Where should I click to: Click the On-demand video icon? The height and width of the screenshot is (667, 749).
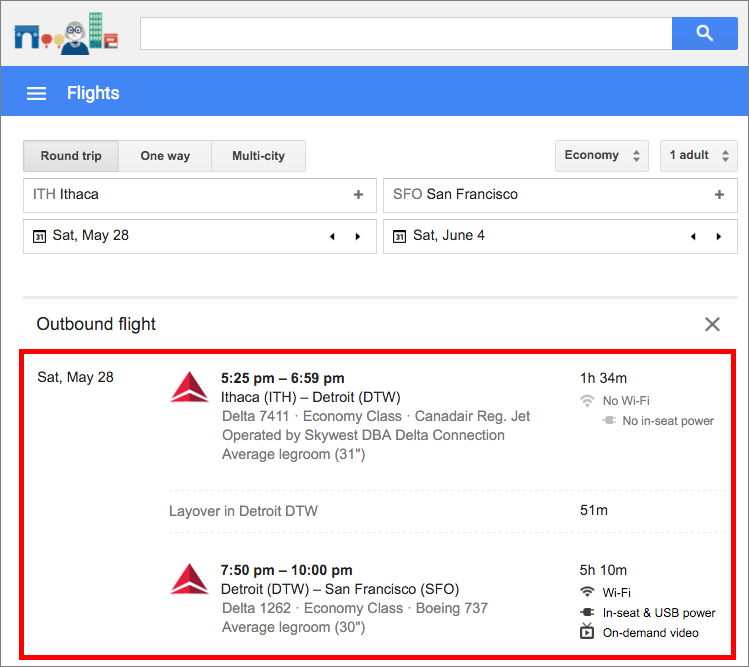click(x=587, y=631)
